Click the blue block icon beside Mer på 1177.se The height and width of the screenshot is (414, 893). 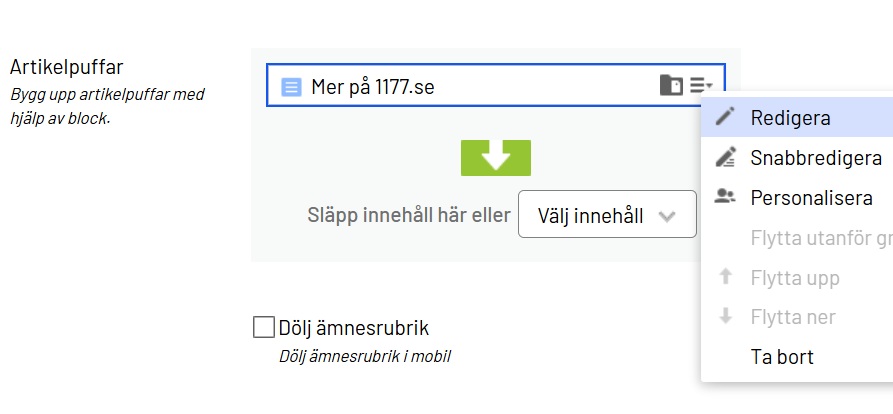coord(291,87)
